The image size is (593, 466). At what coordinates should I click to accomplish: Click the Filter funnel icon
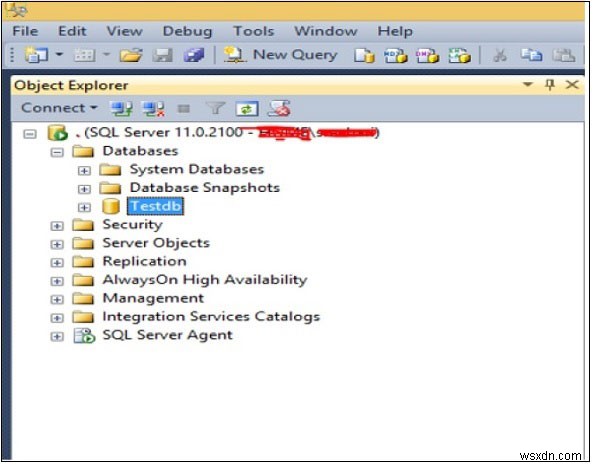(215, 109)
